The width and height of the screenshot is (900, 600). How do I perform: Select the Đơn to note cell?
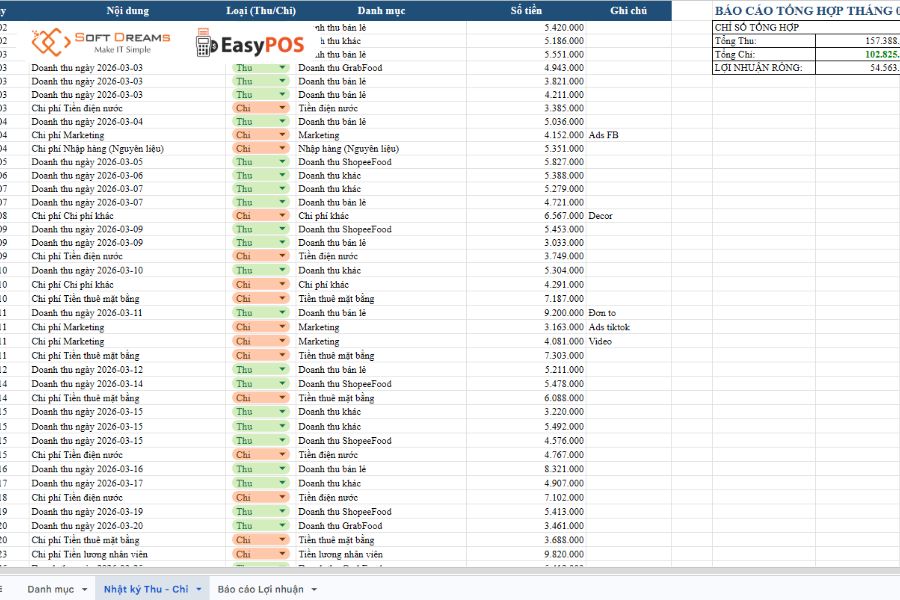[x=629, y=313]
